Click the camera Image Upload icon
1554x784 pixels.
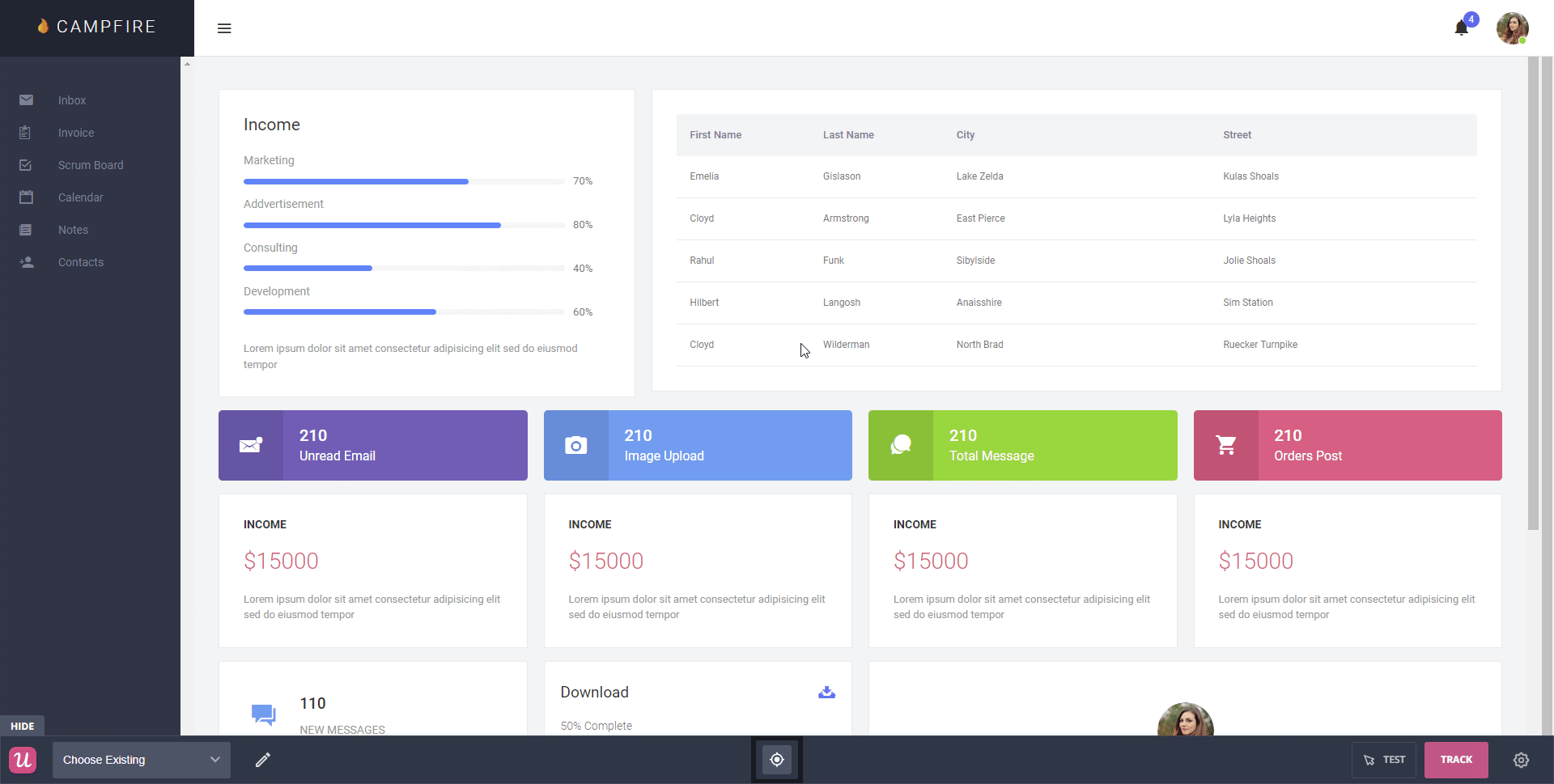coord(575,446)
